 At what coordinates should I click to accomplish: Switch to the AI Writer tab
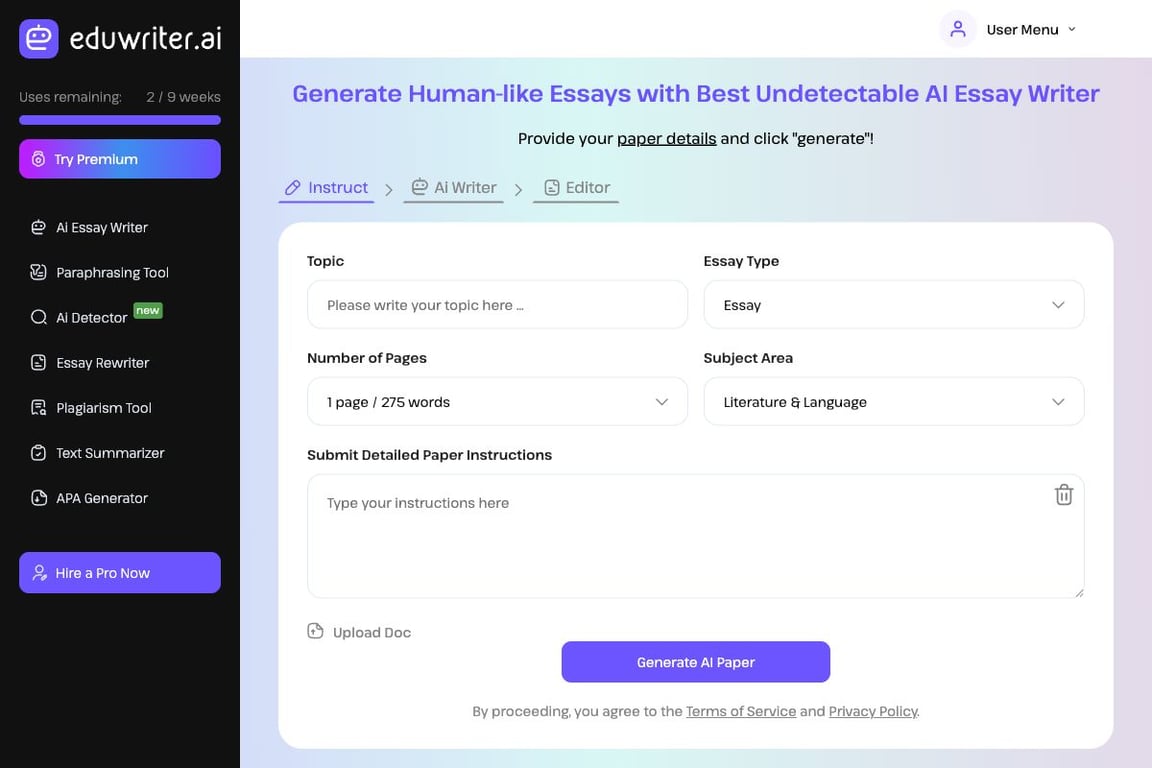click(454, 188)
